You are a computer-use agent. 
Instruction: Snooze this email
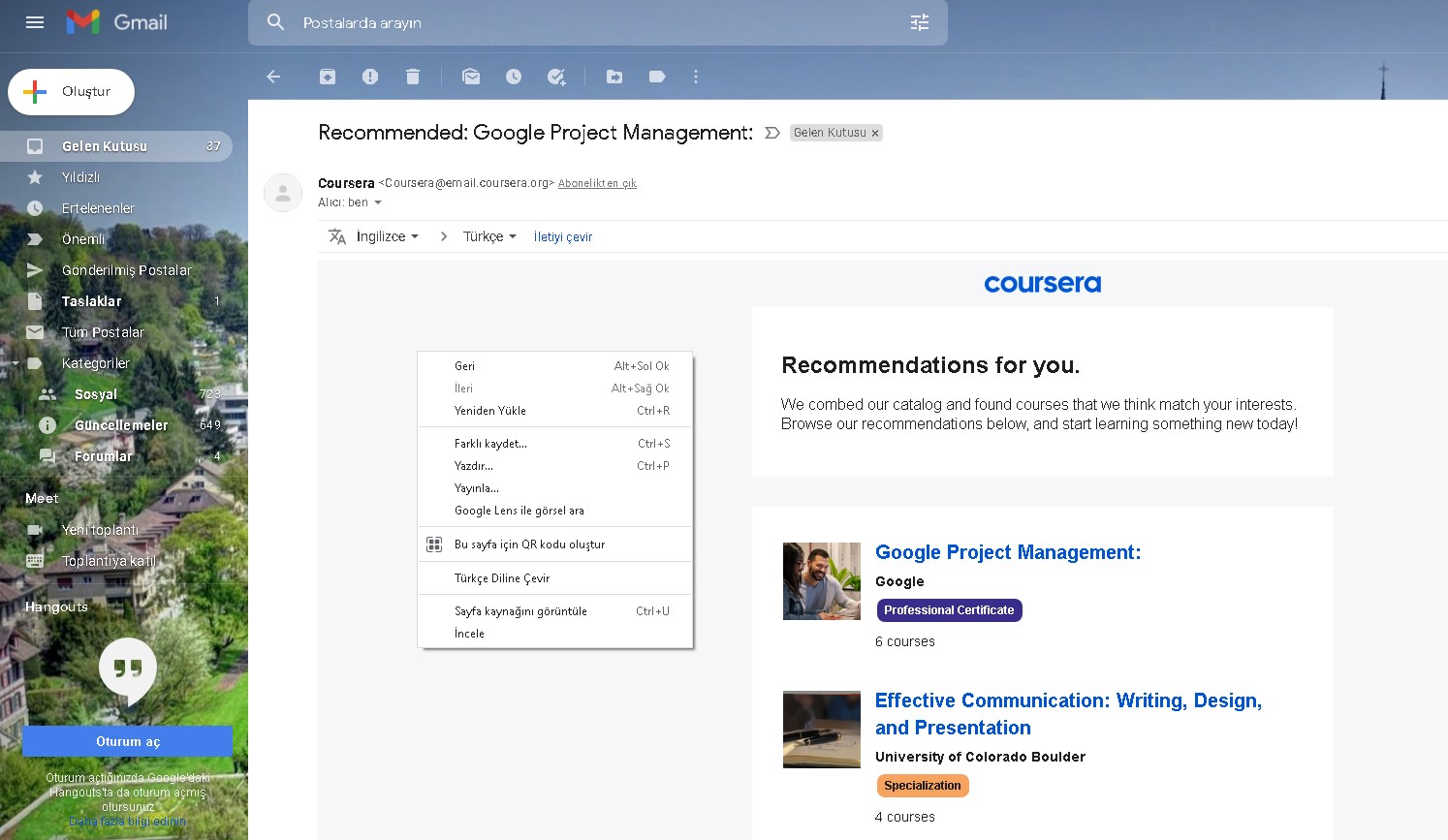(514, 77)
